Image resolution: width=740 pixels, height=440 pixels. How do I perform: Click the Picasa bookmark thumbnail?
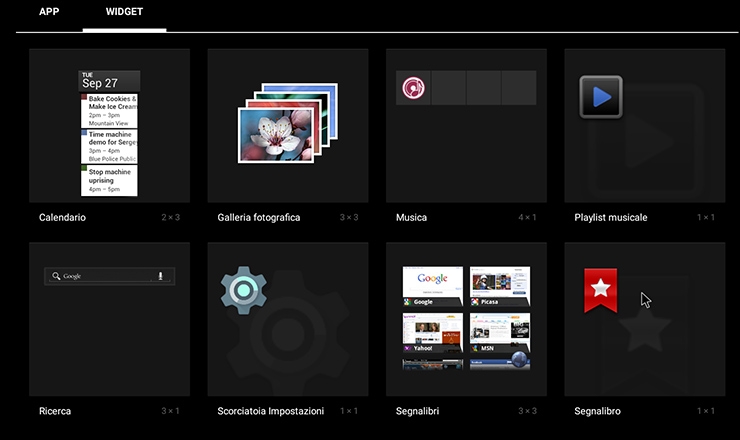pyautogui.click(x=499, y=286)
